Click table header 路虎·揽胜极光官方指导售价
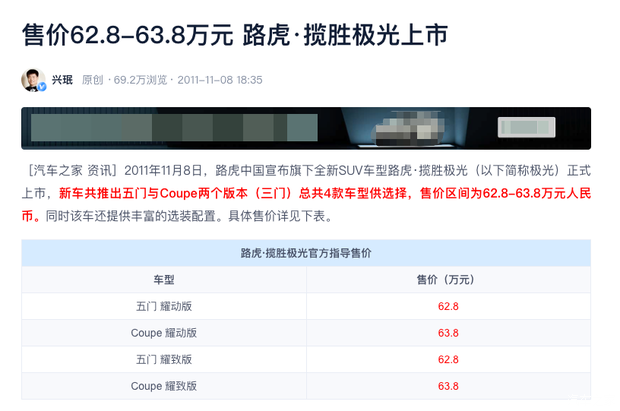The width and height of the screenshot is (620, 411). pos(306,253)
